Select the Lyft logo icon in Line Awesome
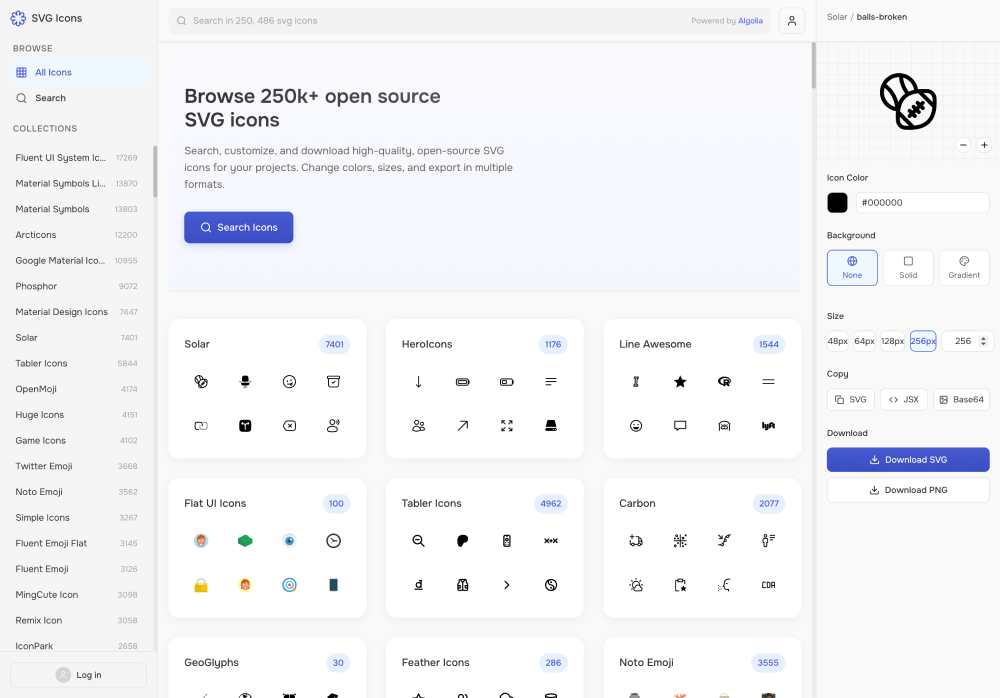This screenshot has height=698, width=1000. point(768,426)
